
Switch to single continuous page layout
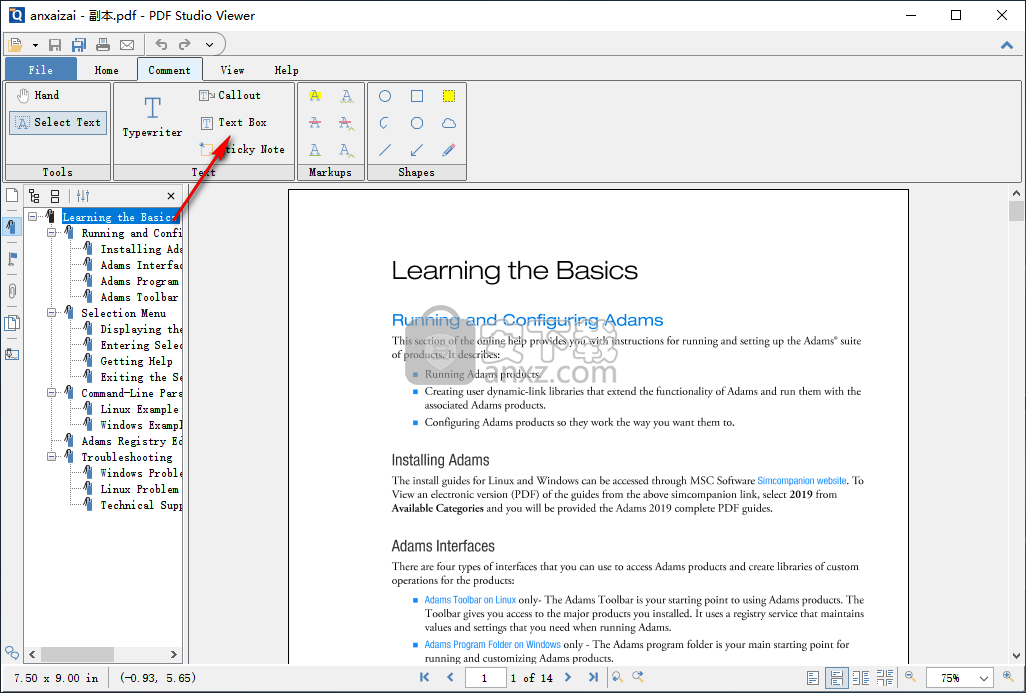click(x=836, y=678)
